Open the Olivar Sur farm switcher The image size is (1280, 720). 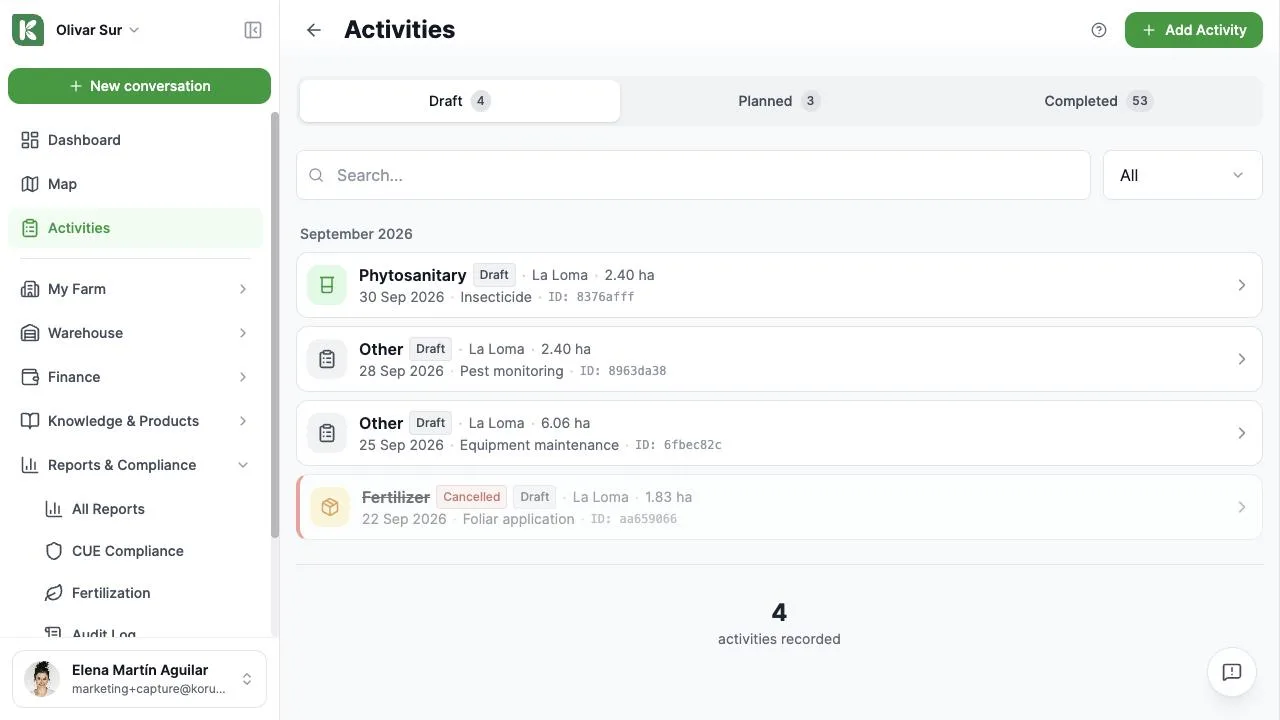(x=98, y=30)
